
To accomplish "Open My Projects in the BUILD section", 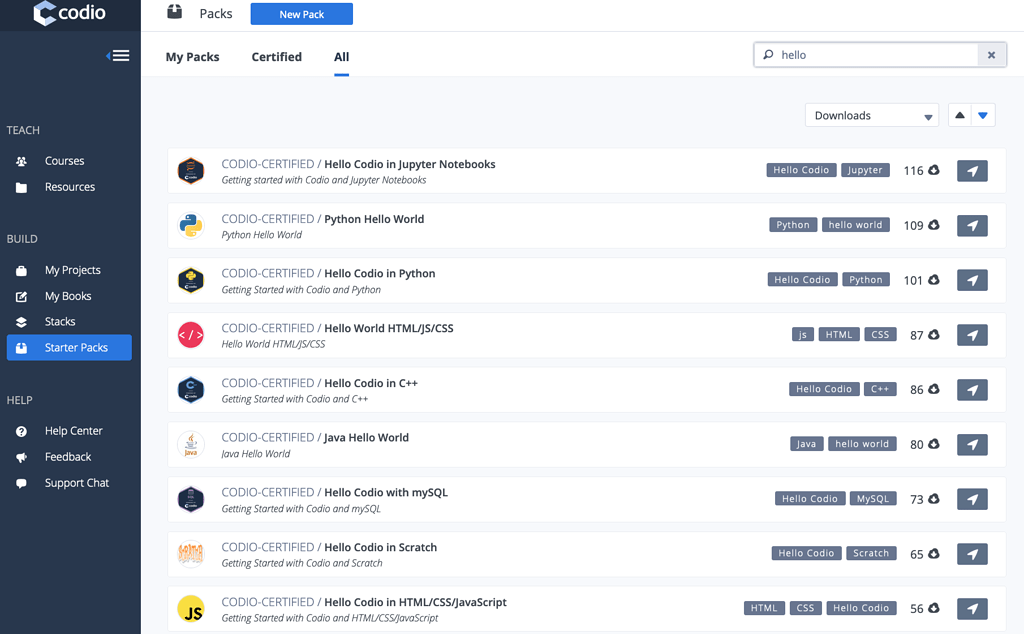I will (73, 269).
